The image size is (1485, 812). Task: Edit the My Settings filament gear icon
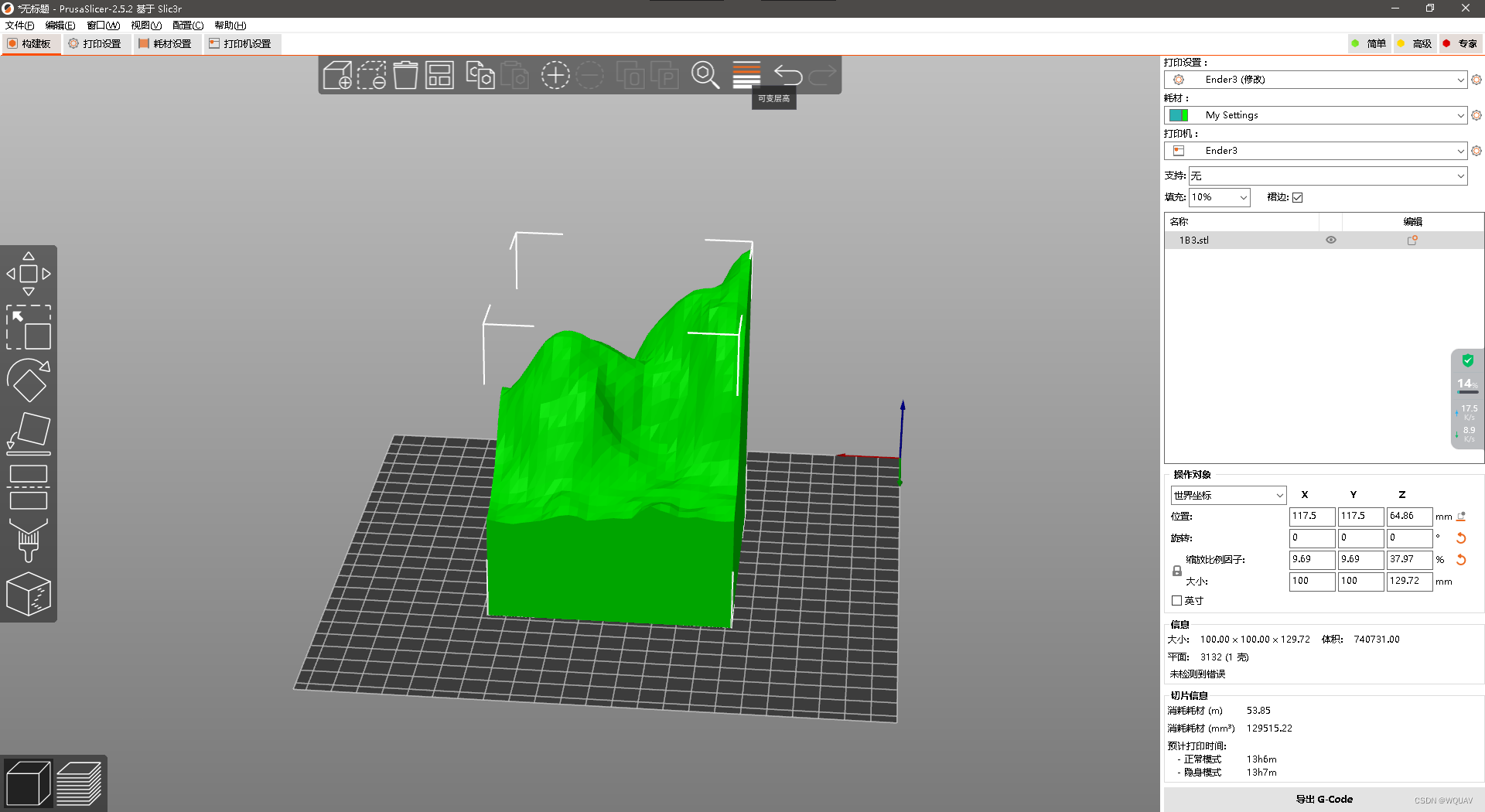click(x=1476, y=115)
